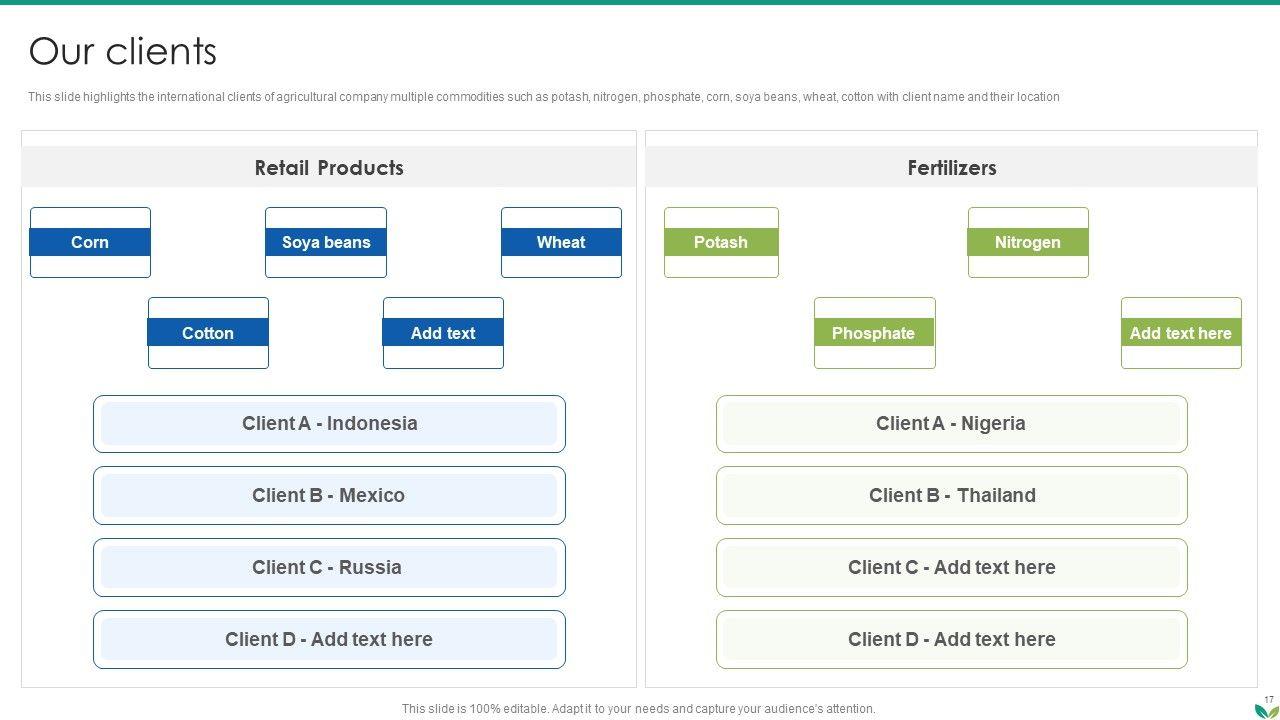Click Client D placeholder under Retail Products
This screenshot has height=720, width=1280.
tap(329, 640)
